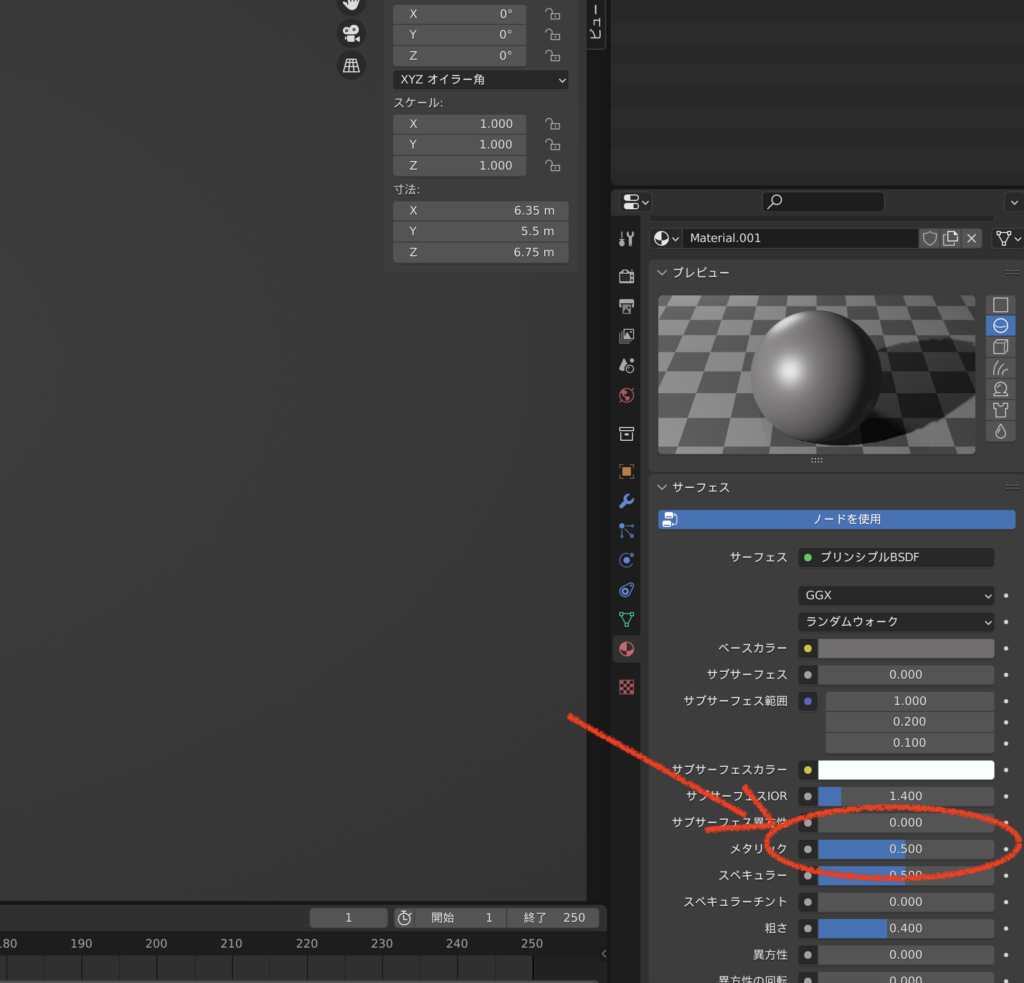Viewport: 1024px width, 983px height.
Task: Select the cube preview shape icon
Action: tap(1000, 347)
